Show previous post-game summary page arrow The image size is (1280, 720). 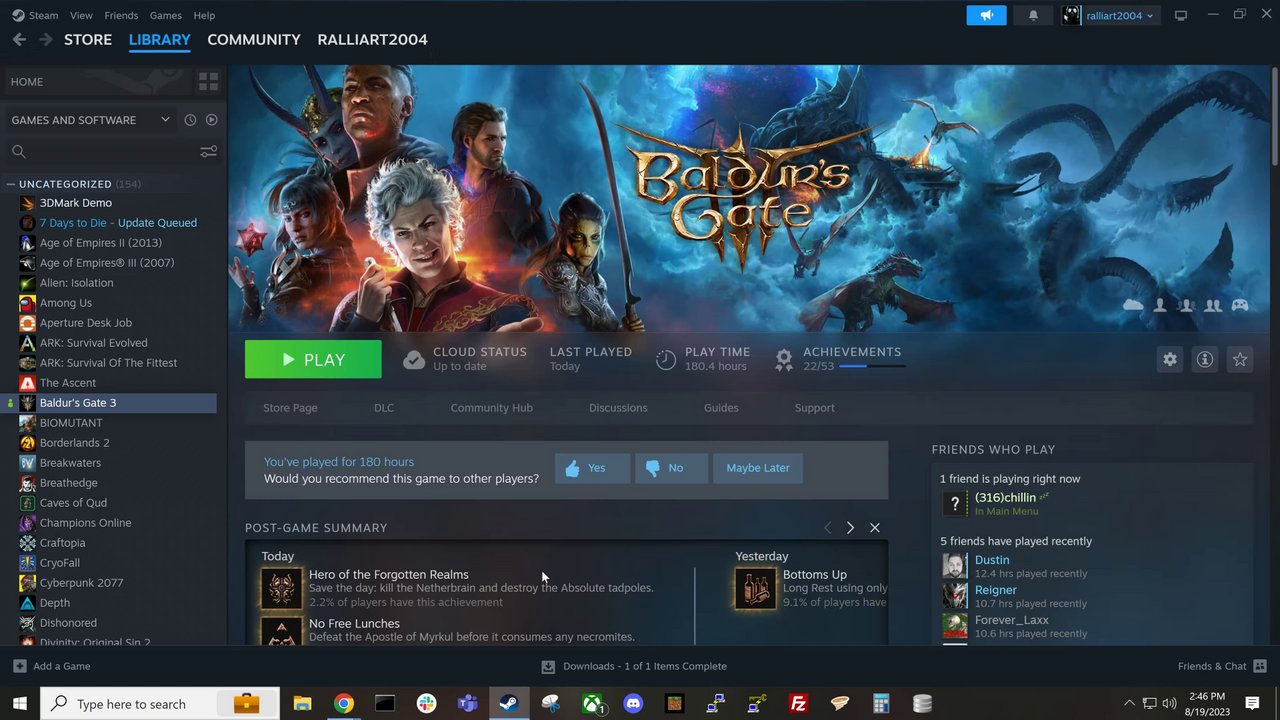coord(827,528)
